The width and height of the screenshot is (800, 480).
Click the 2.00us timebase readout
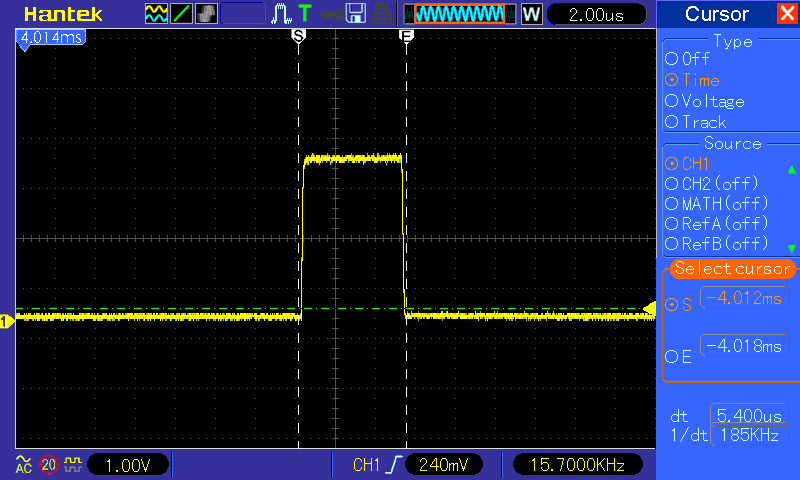[x=596, y=15]
